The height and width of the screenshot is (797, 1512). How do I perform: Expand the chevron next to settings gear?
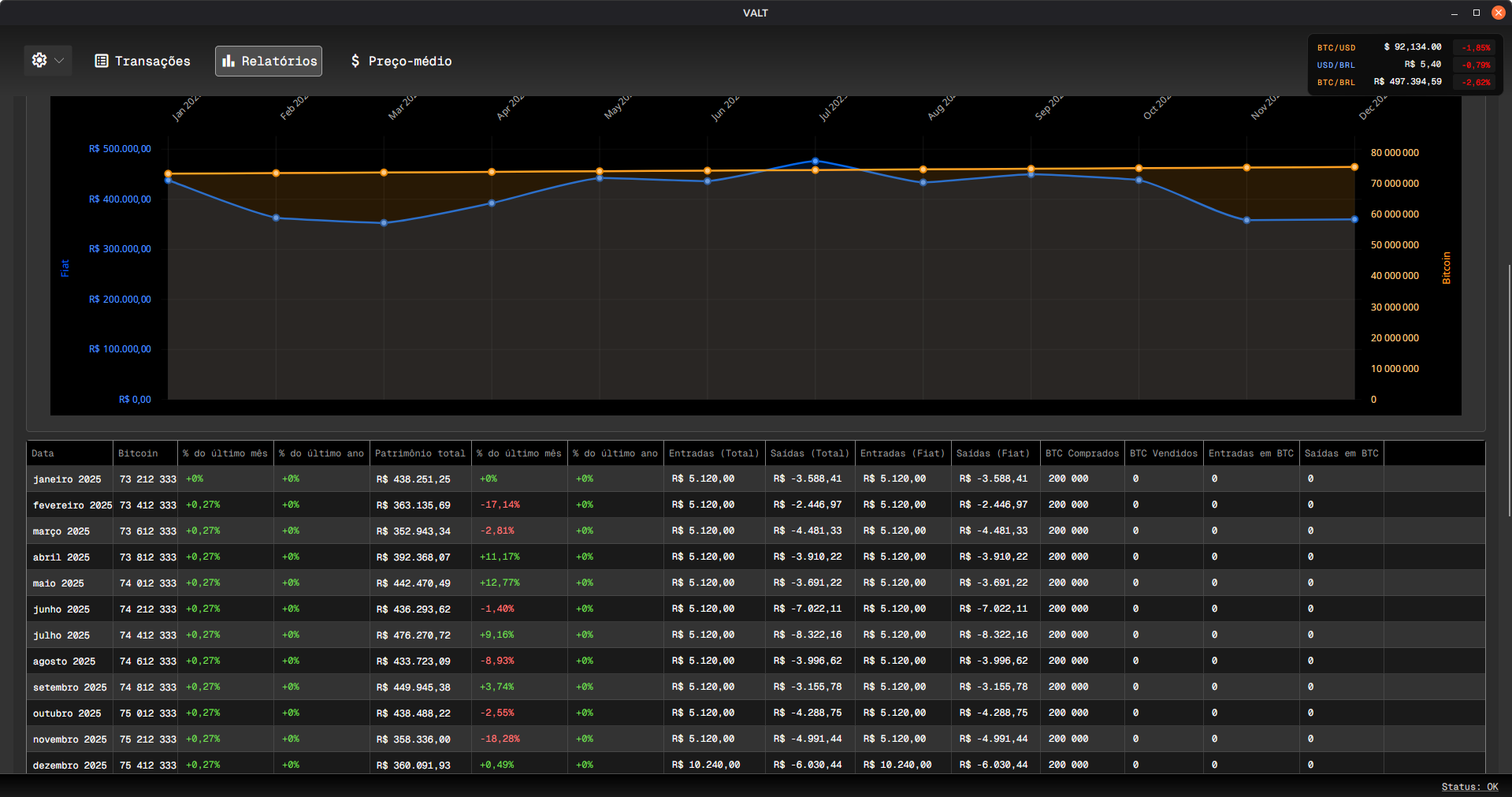(x=59, y=61)
